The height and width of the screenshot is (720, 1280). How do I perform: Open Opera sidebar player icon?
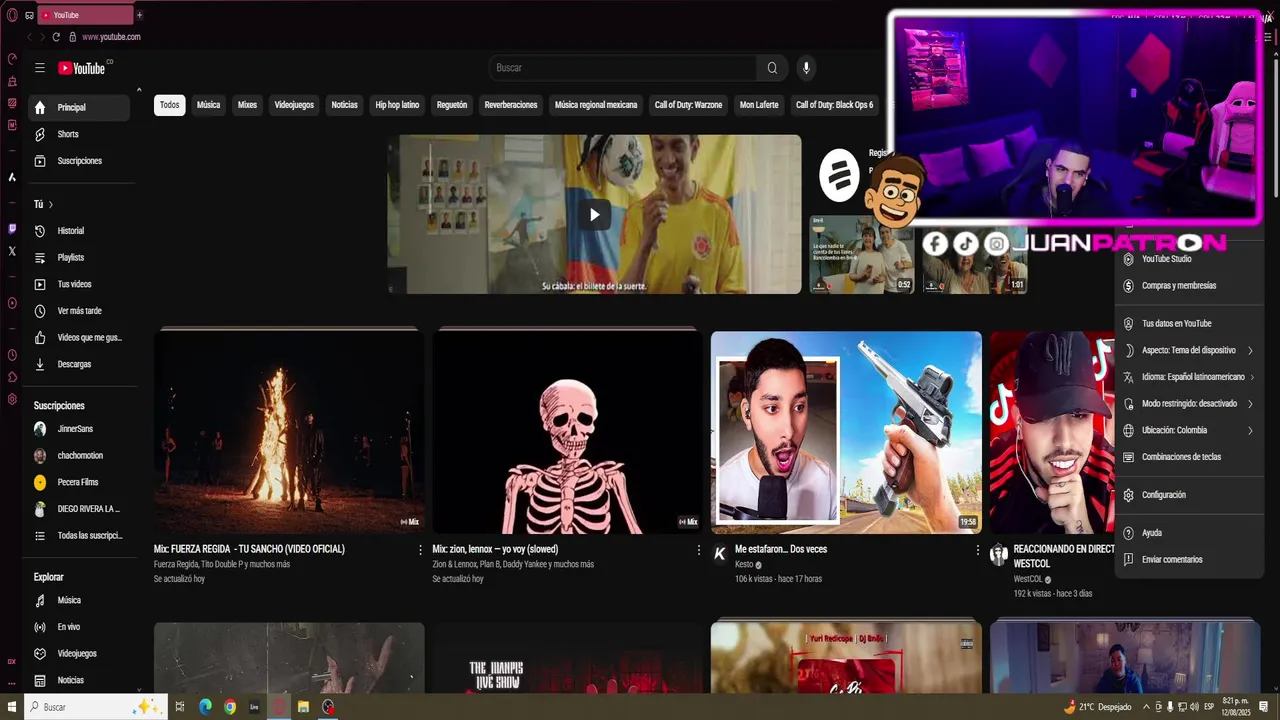12,303
